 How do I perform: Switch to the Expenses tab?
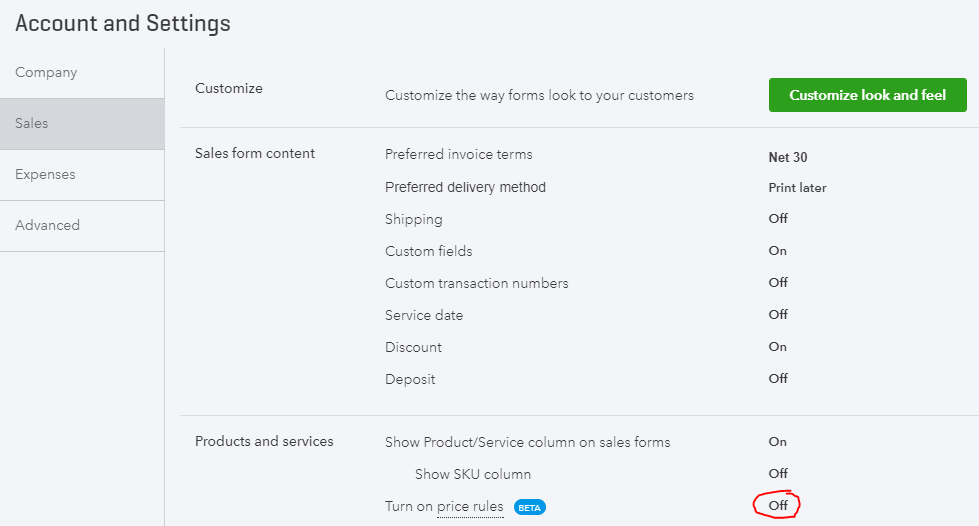(82, 175)
